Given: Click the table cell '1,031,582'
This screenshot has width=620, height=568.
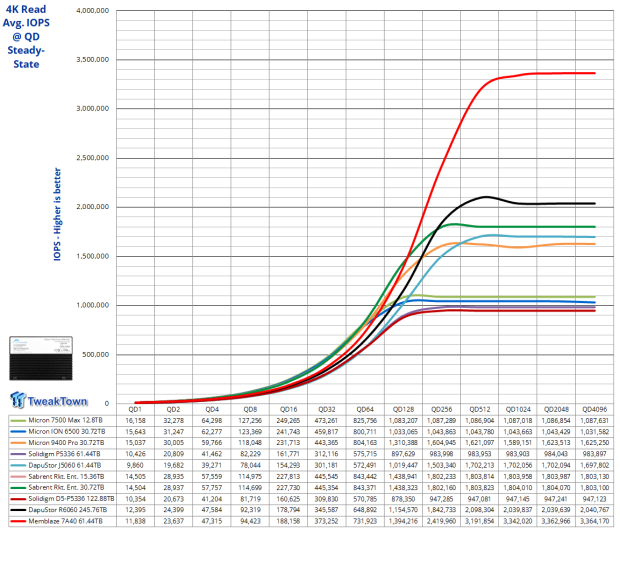Looking at the screenshot, I should coord(594,432).
